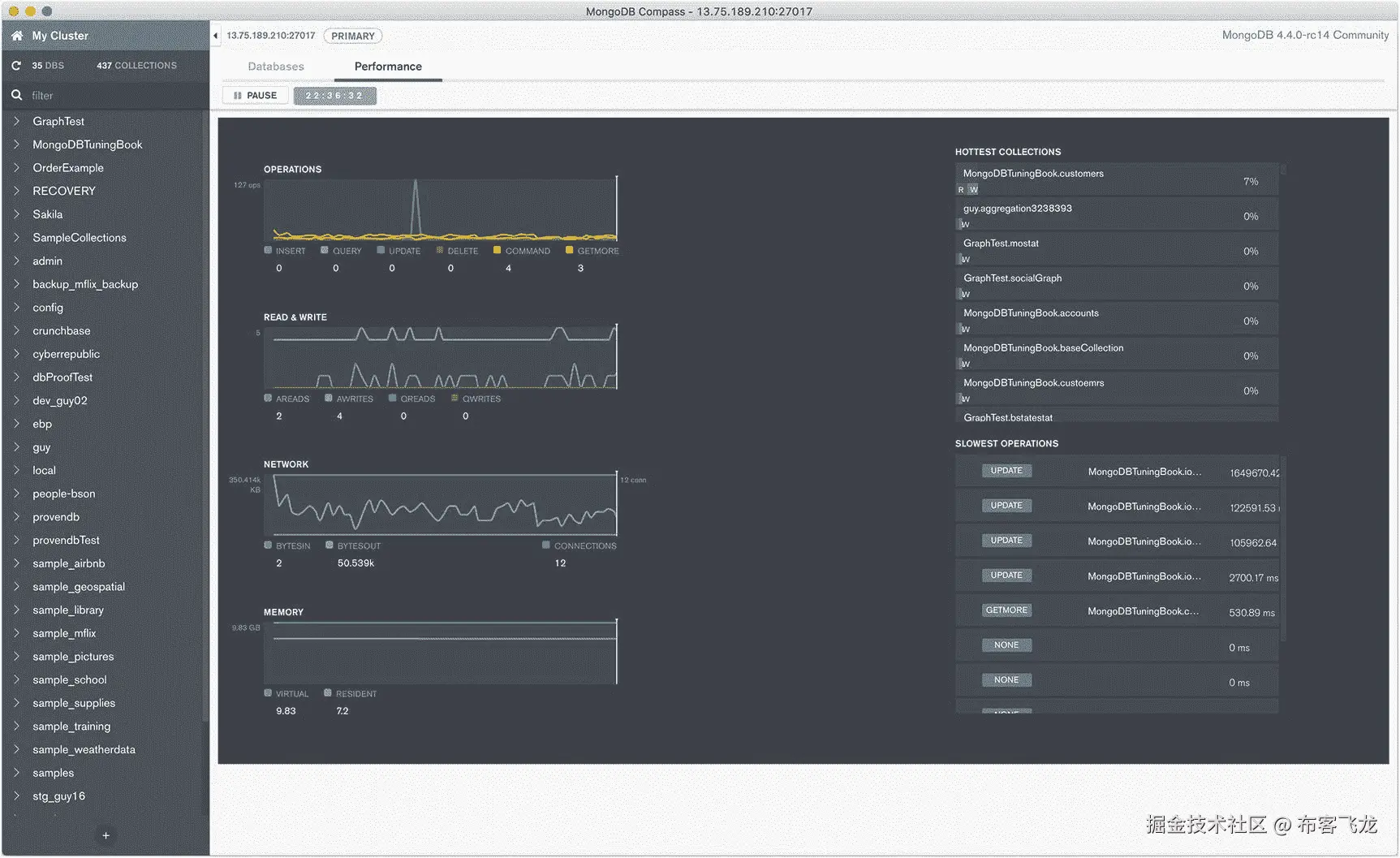1400x858 pixels.
Task: Click the PRIMARY badge
Action: (x=353, y=36)
